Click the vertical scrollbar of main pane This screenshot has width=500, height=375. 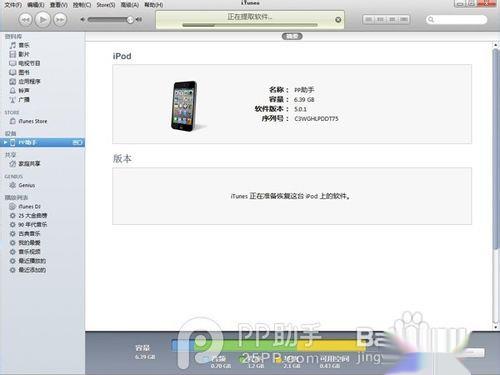[x=496, y=148]
